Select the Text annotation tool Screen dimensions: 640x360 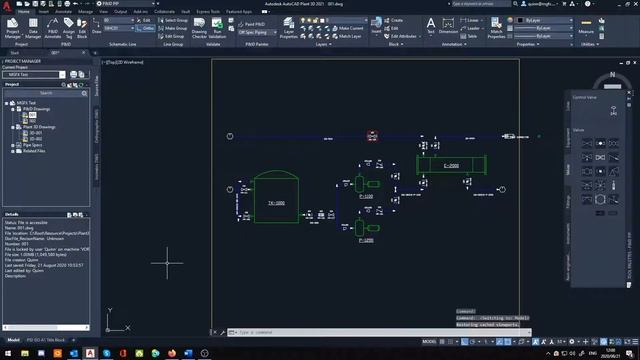[431, 25]
